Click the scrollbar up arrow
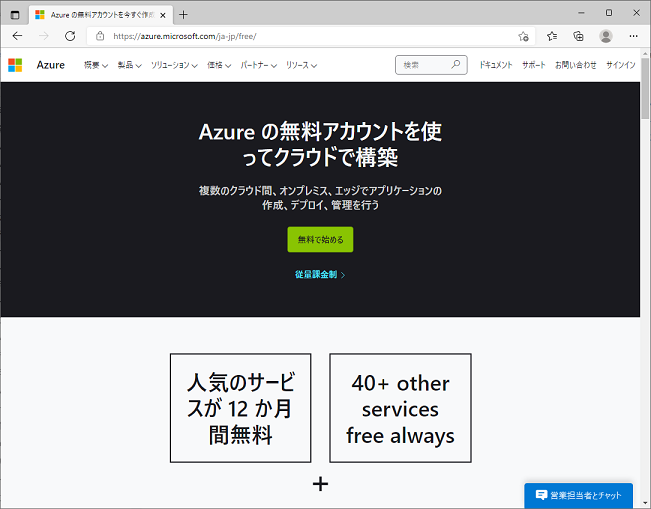The width and height of the screenshot is (651, 509). coord(645,53)
